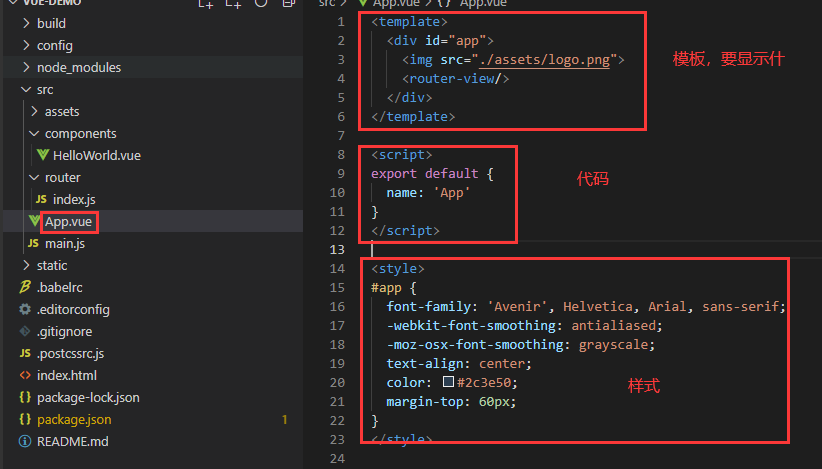
Task: Click the JS icon beside .postcssrc.js
Action: (25, 353)
